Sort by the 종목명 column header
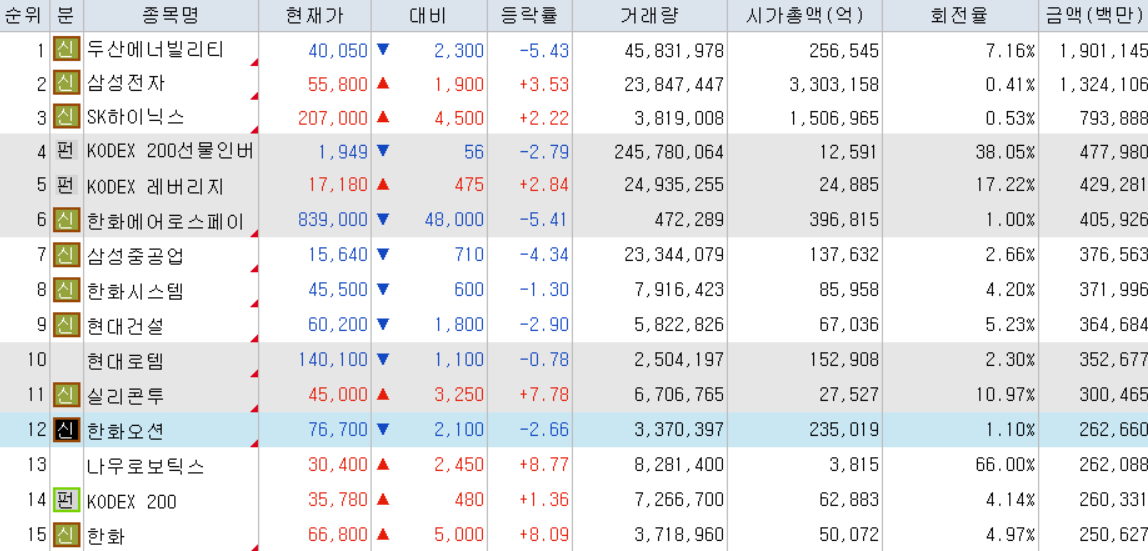 [171, 15]
